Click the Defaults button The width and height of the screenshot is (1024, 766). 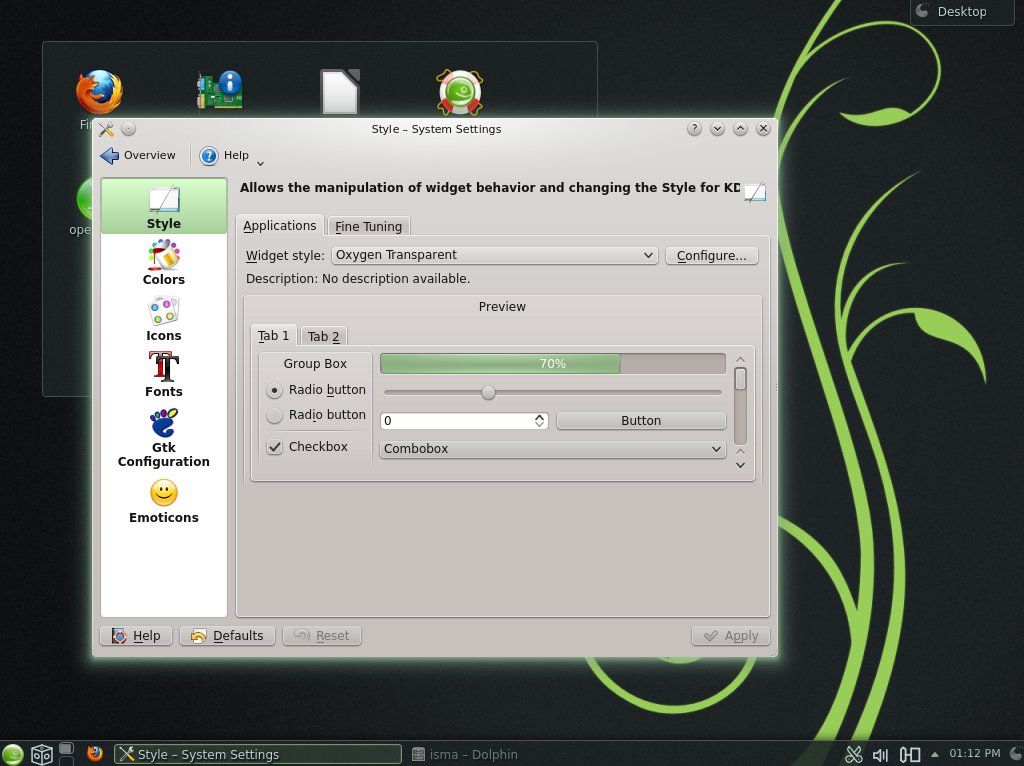tap(227, 635)
